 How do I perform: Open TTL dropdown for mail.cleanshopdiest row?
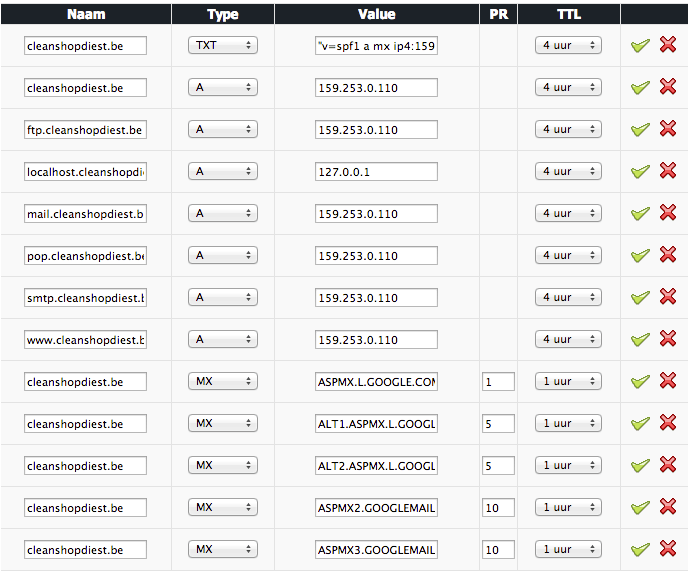coord(568,214)
